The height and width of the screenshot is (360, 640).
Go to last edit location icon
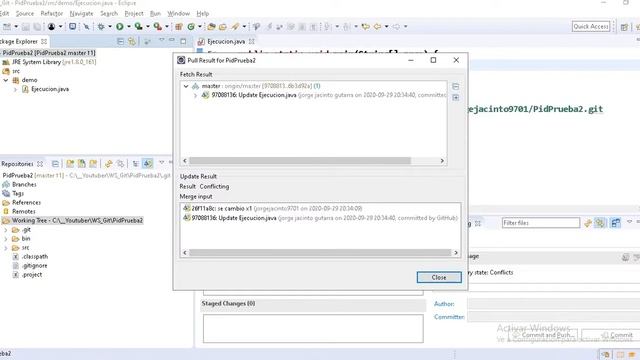coord(365,27)
